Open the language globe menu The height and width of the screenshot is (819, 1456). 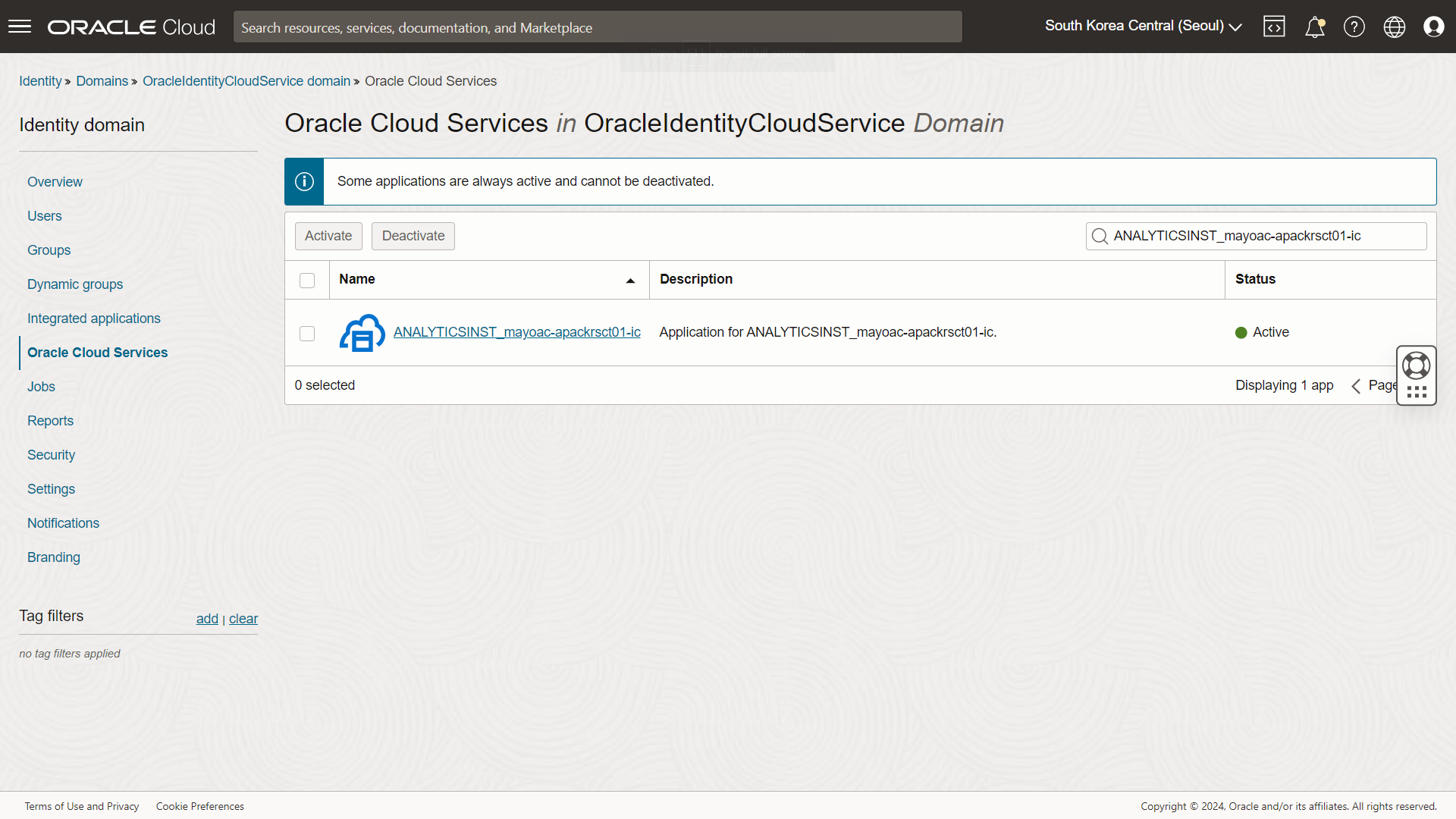[x=1395, y=27]
